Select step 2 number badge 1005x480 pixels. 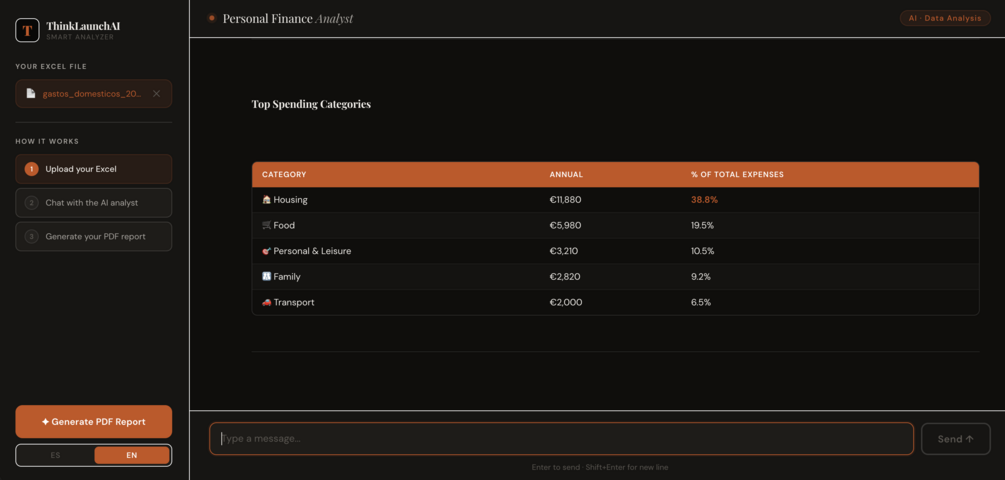pyautogui.click(x=31, y=203)
